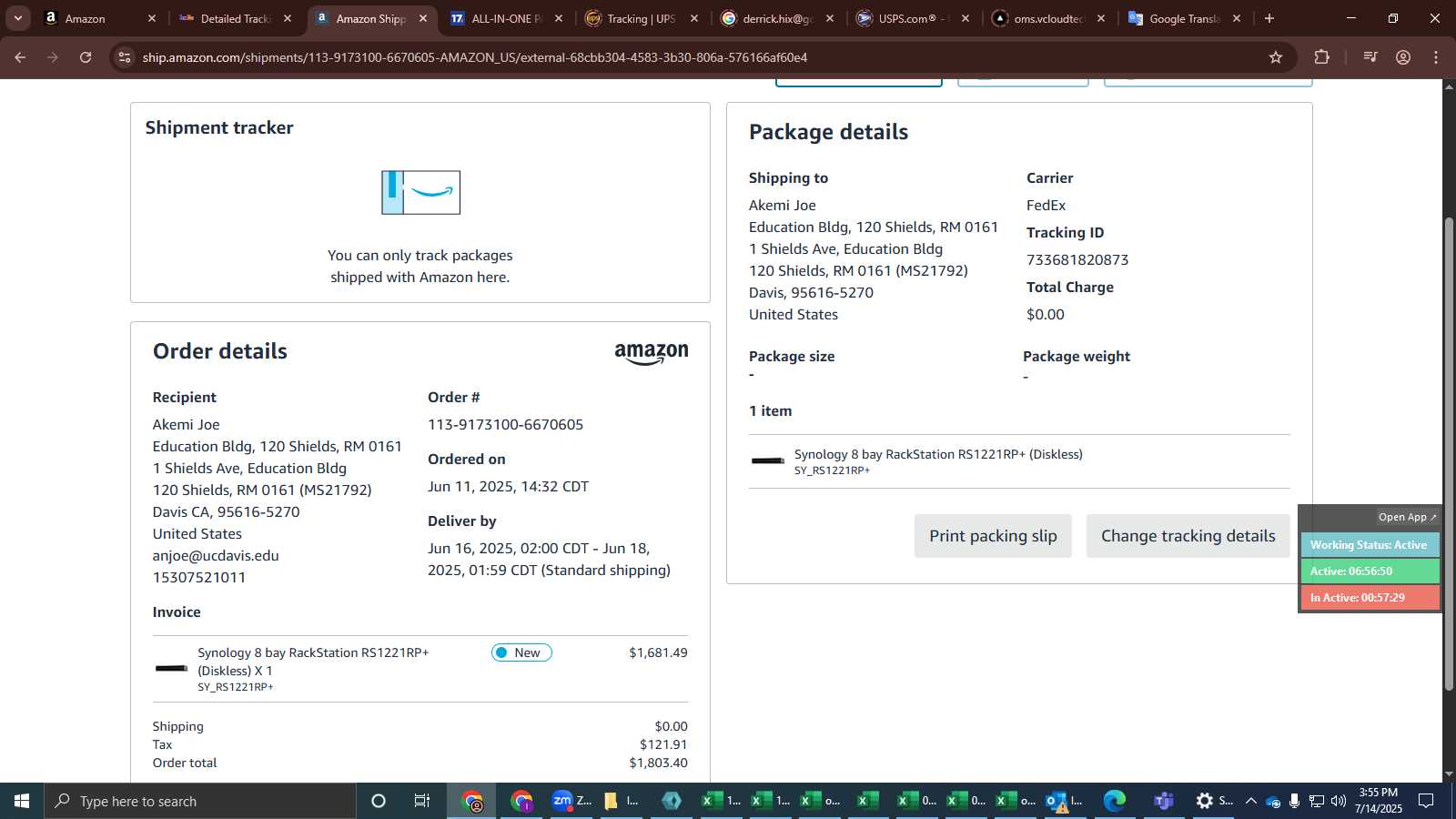Image resolution: width=1456 pixels, height=819 pixels.
Task: Open the media control icon
Action: (x=1370, y=57)
